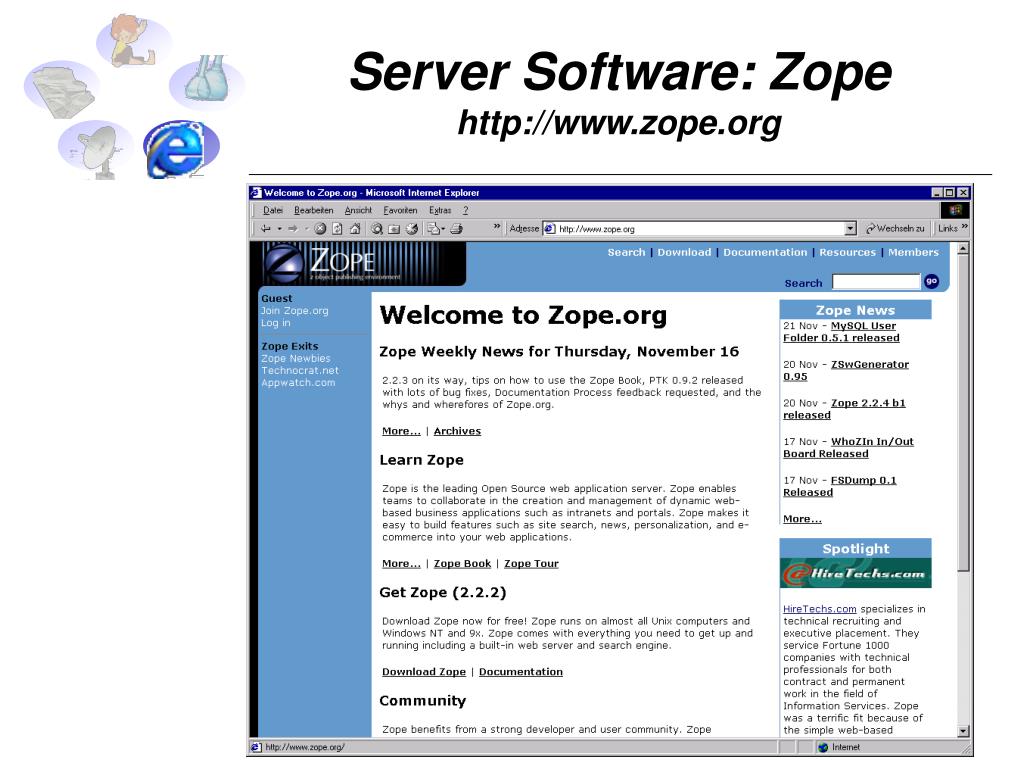Open the Extras menu

click(x=440, y=210)
